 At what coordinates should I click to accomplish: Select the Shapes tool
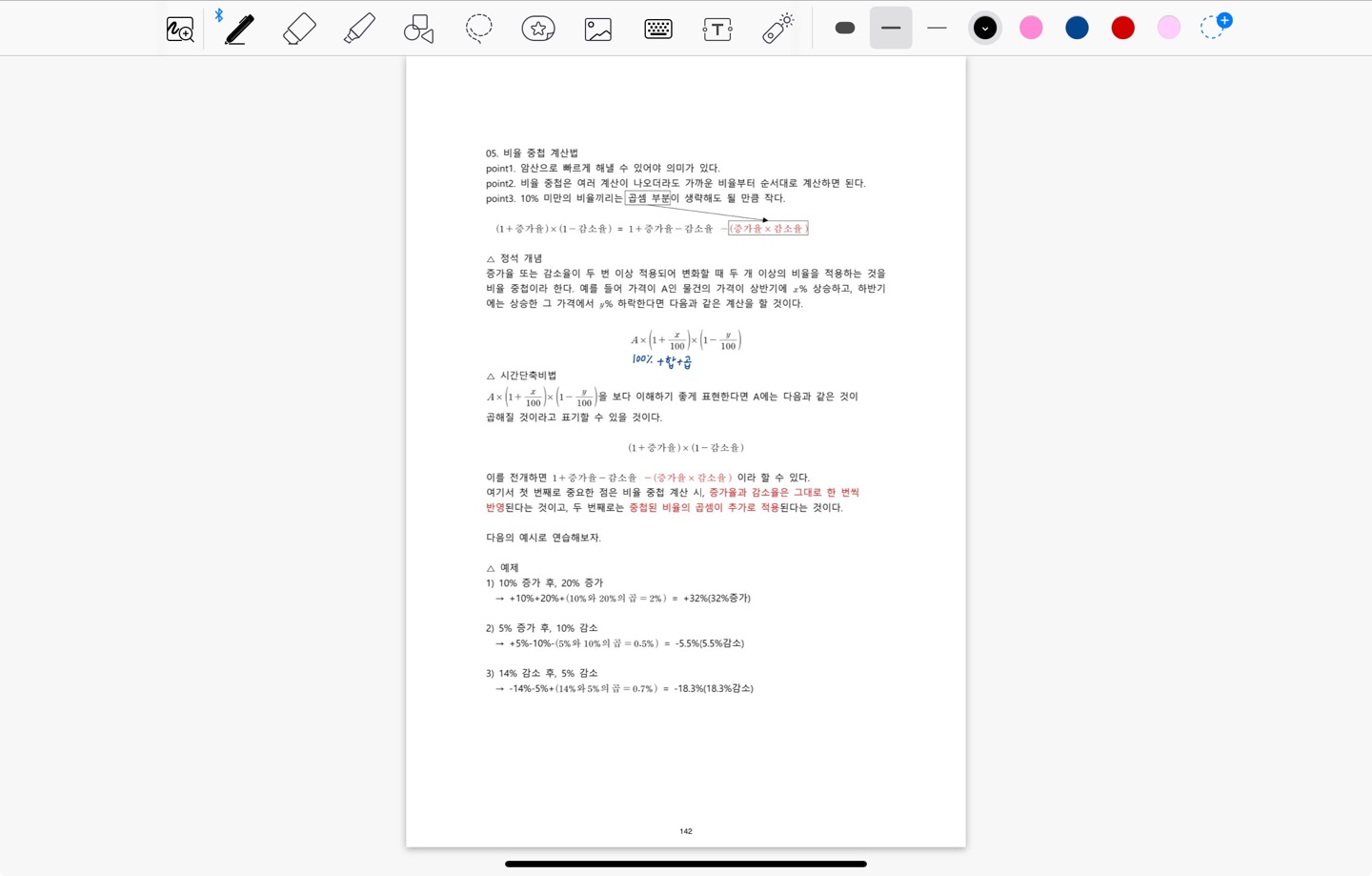(418, 29)
